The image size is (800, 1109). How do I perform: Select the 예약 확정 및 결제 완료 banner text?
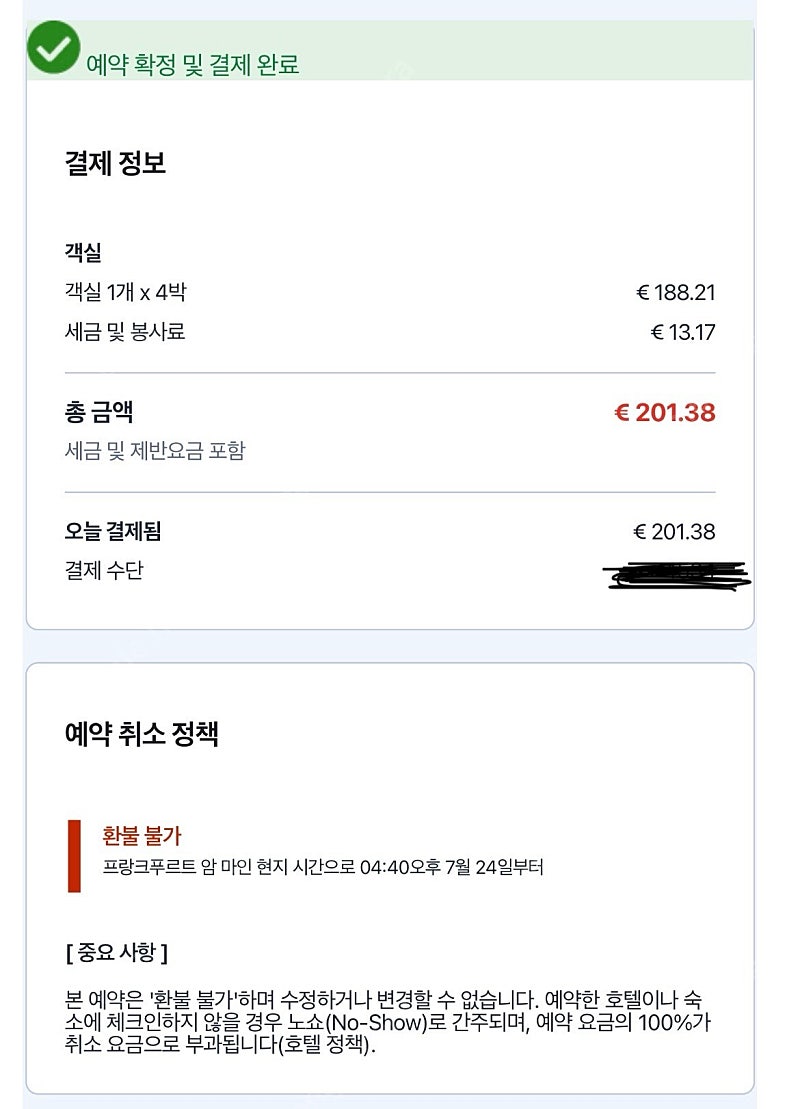[x=192, y=64]
